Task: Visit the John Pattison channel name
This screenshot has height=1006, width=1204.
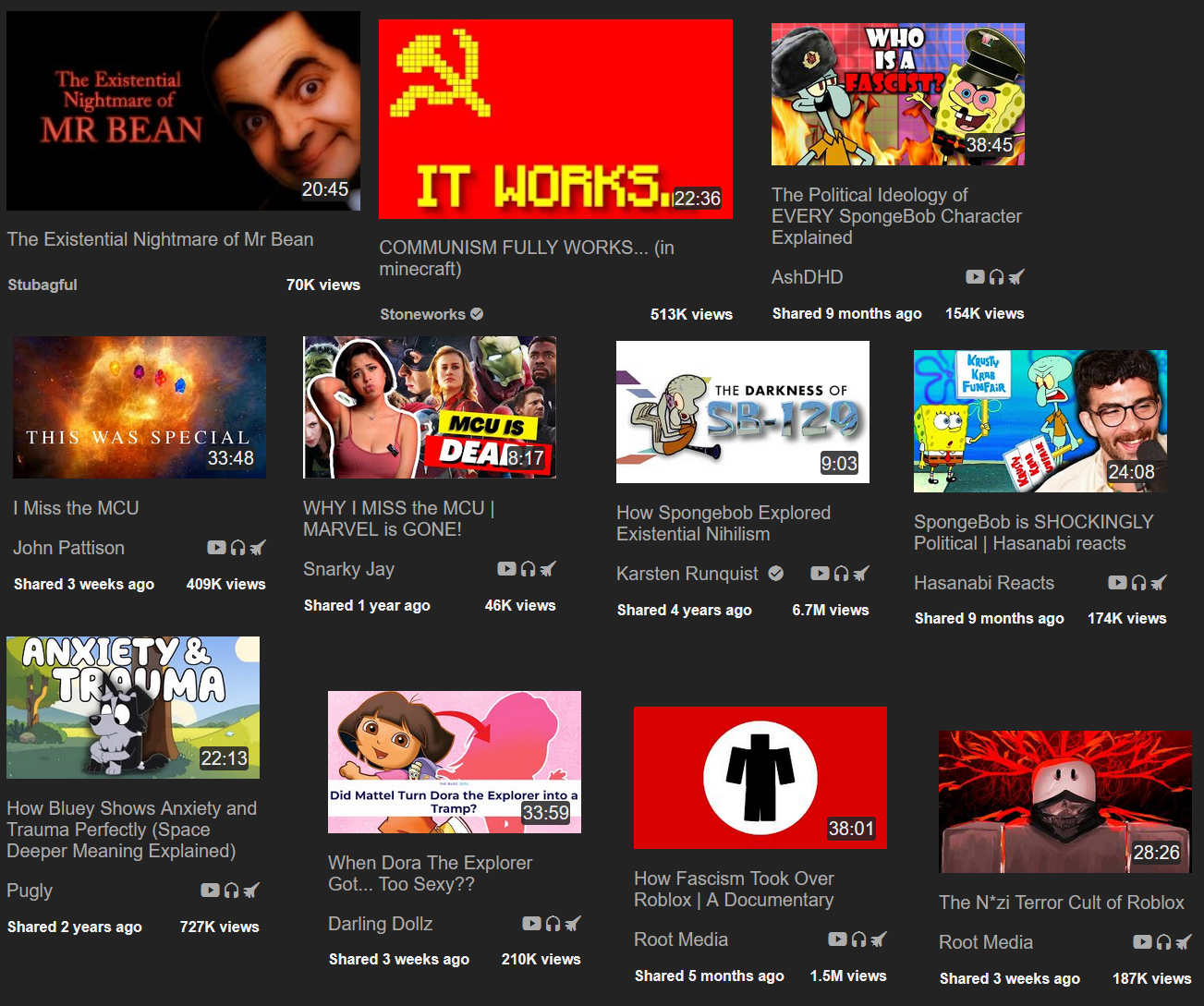Action: point(68,548)
